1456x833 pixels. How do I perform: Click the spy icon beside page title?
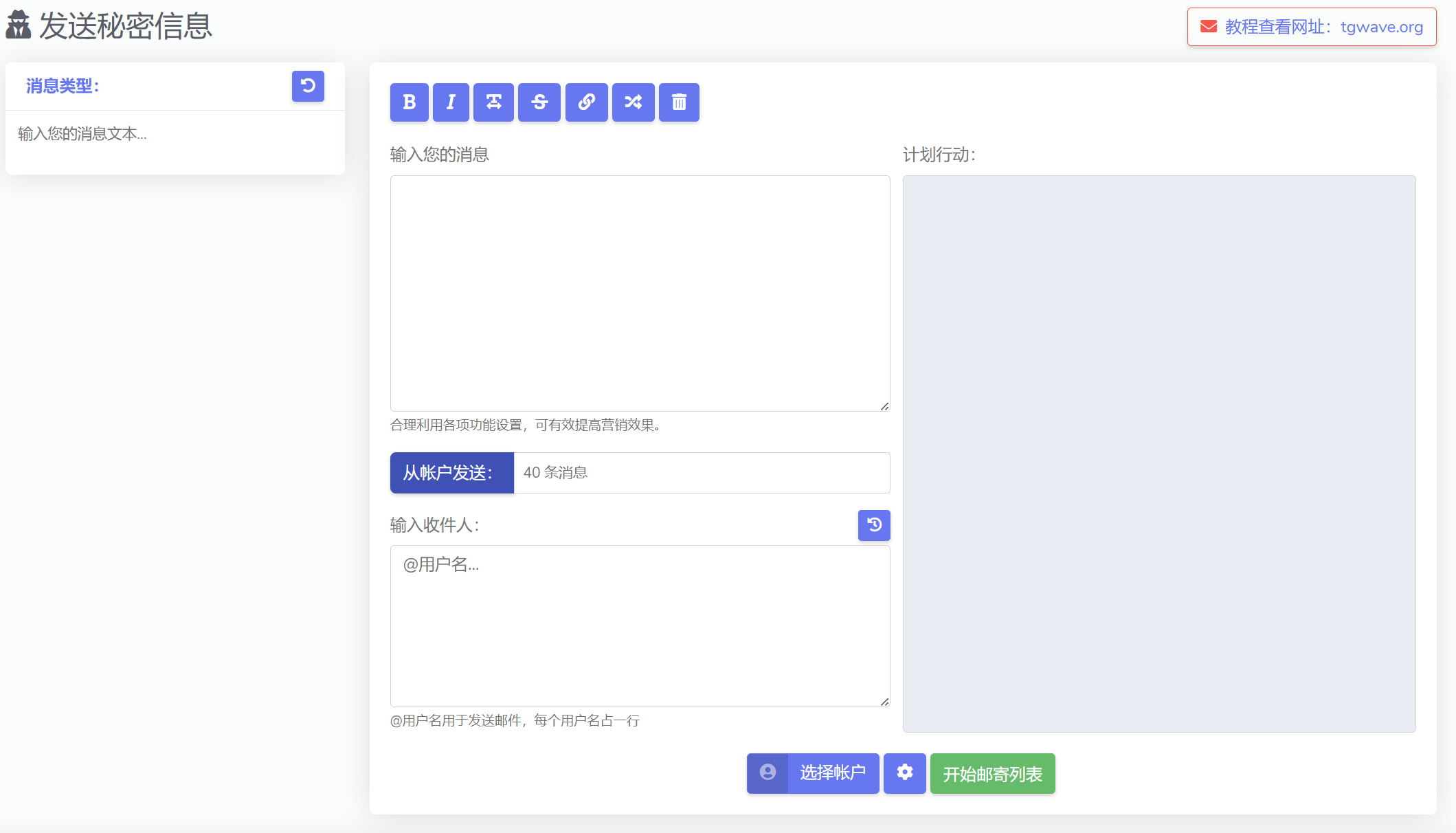(19, 25)
